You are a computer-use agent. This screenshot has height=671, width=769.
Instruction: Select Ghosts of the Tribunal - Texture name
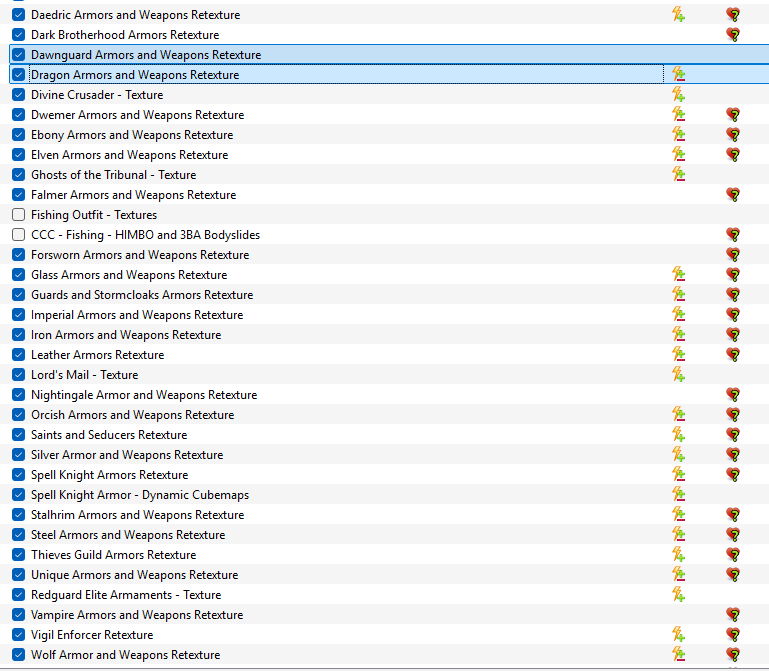113,175
